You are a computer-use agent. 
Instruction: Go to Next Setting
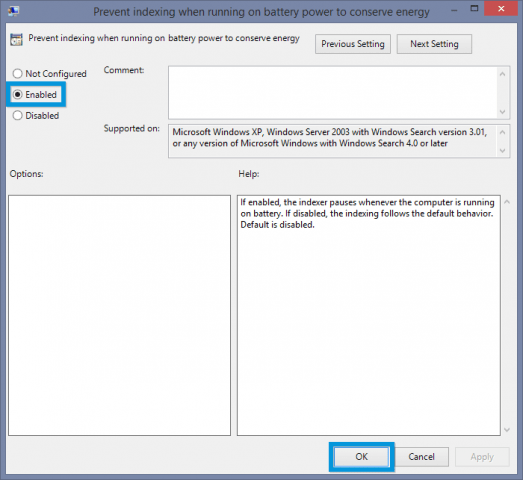pyautogui.click(x=434, y=44)
